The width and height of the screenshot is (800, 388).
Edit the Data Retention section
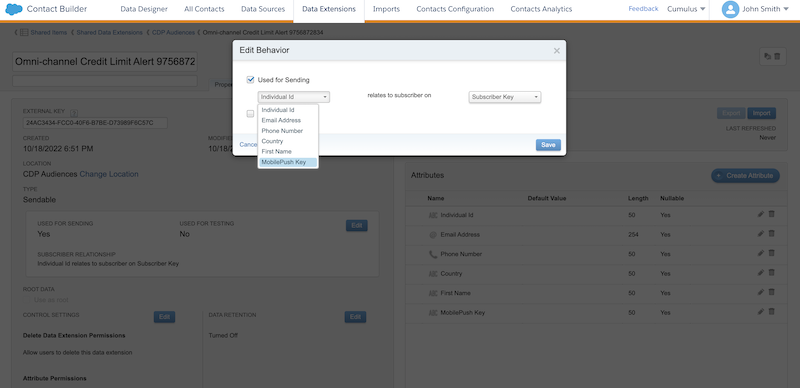(356, 317)
